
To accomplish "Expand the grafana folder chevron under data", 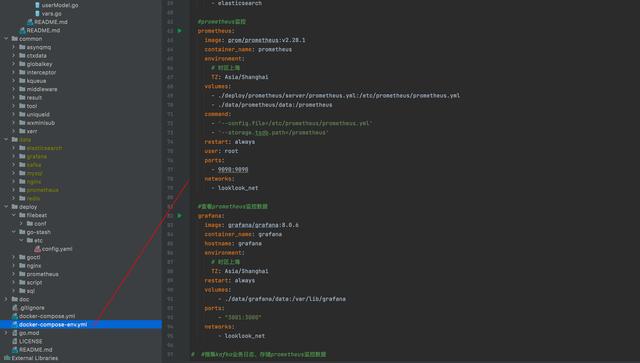I will tap(13, 156).
